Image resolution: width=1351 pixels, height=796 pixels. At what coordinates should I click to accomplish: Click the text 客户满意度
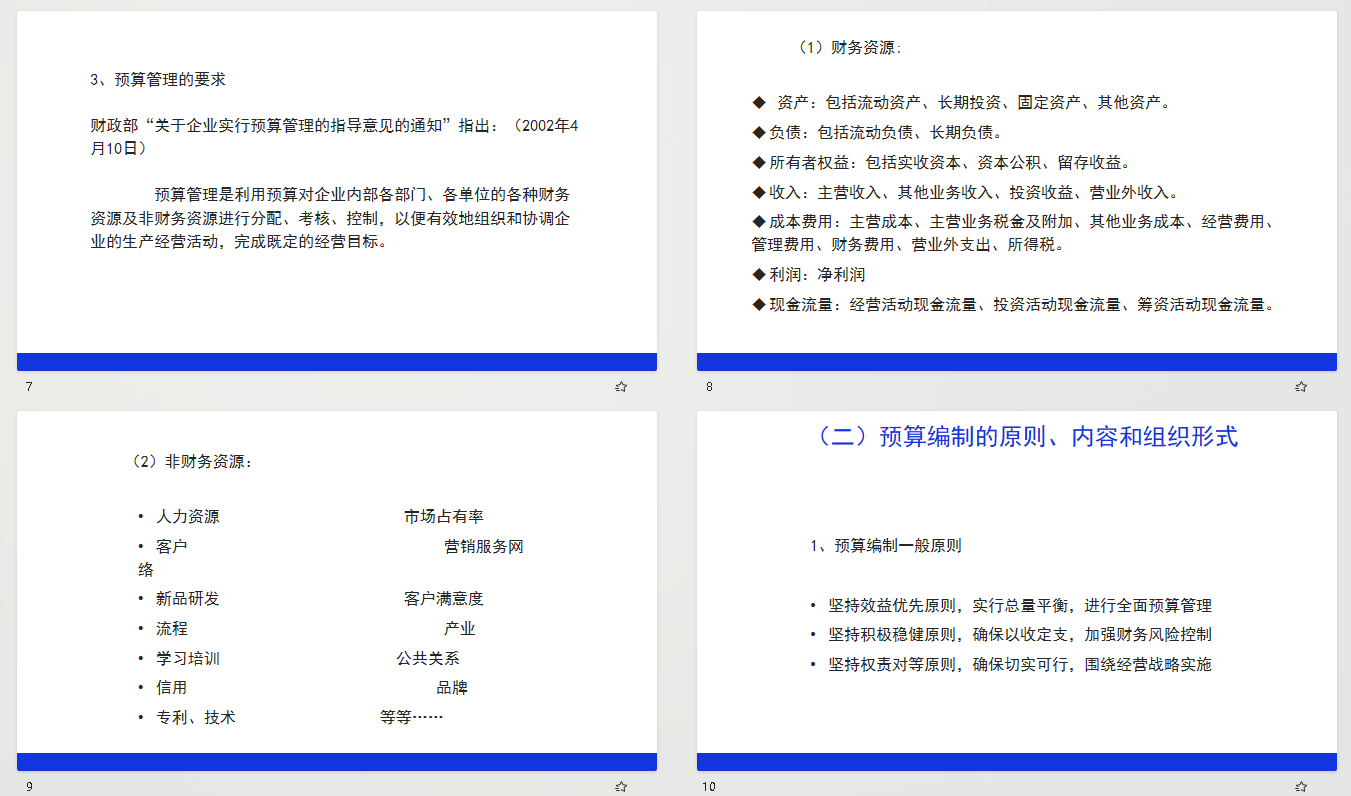(444, 598)
